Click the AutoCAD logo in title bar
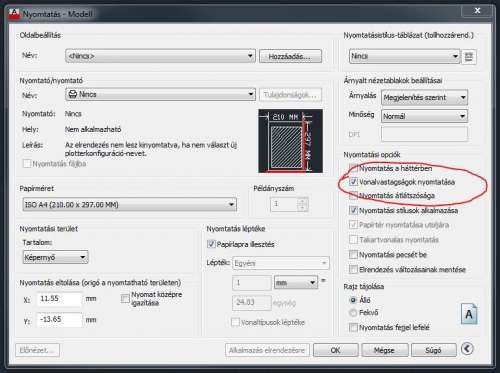The height and width of the screenshot is (373, 500). (14, 14)
